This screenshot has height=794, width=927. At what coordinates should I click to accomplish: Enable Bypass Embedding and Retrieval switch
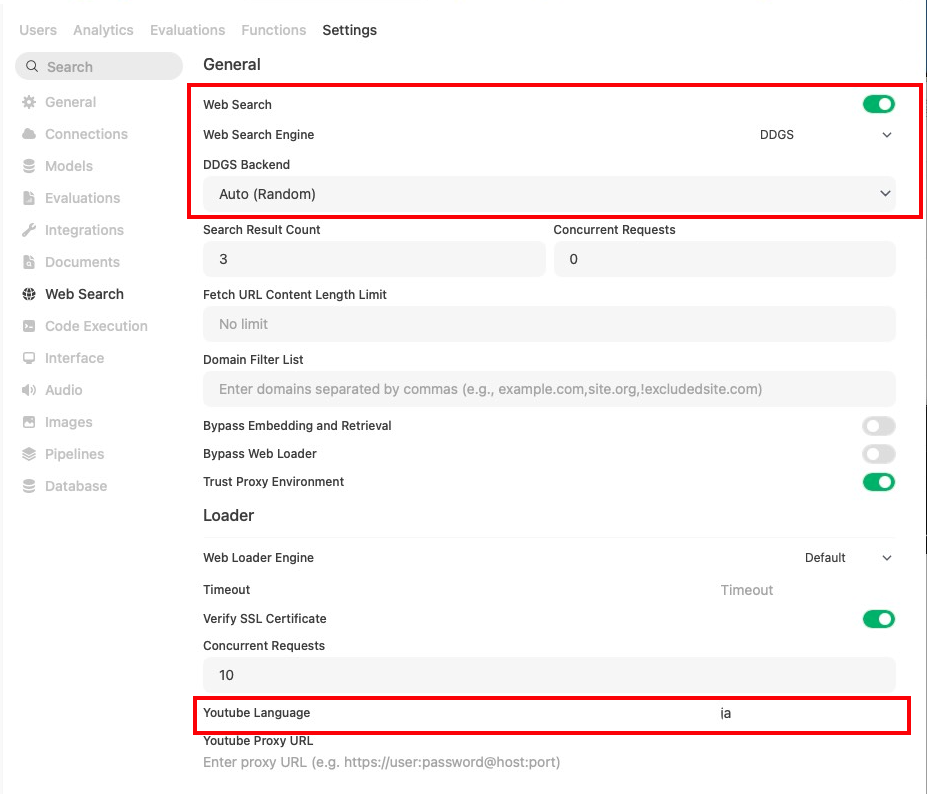[879, 426]
